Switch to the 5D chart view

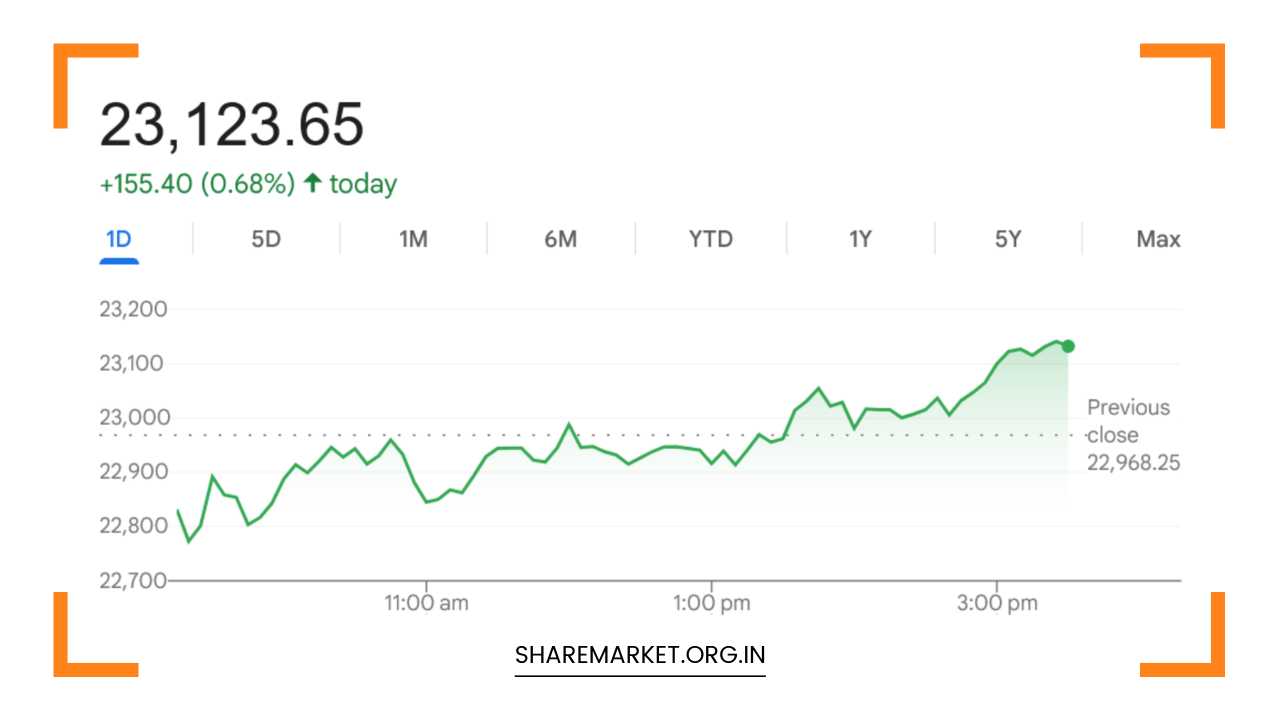[x=265, y=239]
